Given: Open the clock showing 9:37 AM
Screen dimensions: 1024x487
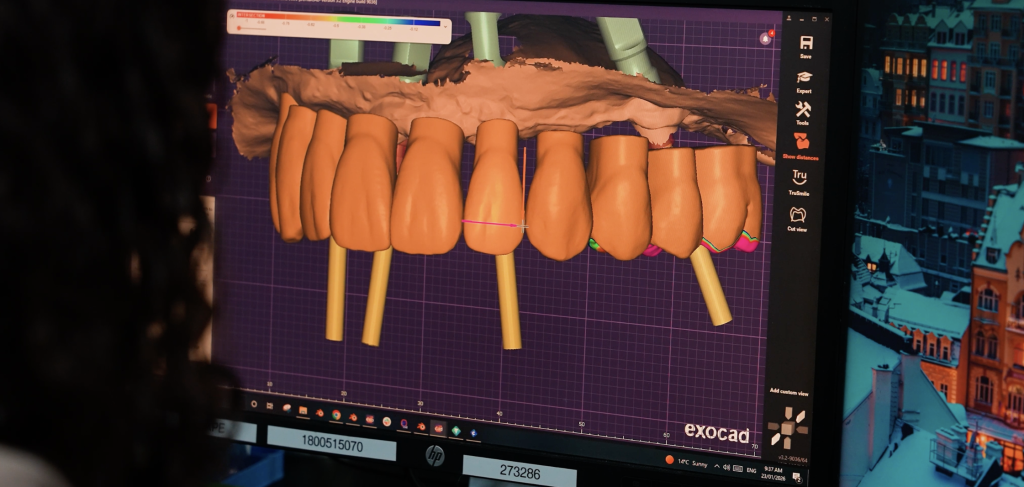Looking at the screenshot, I should click(773, 475).
